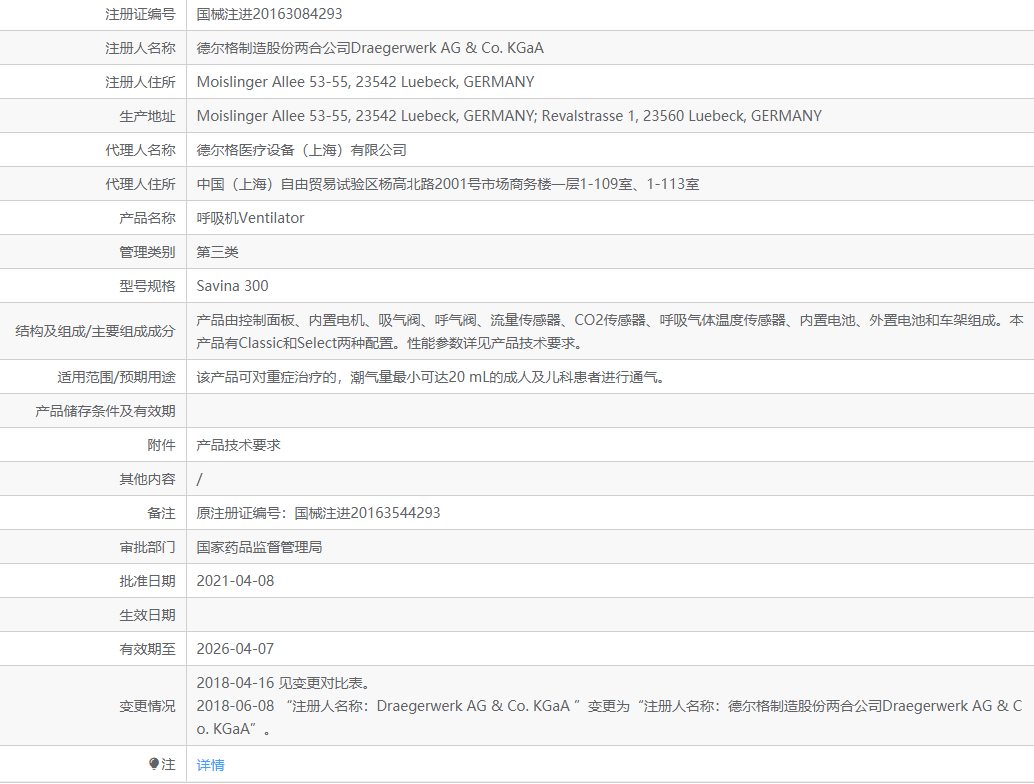Click the 生产地址 label
This screenshot has height=784, width=1034.
coord(148,116)
